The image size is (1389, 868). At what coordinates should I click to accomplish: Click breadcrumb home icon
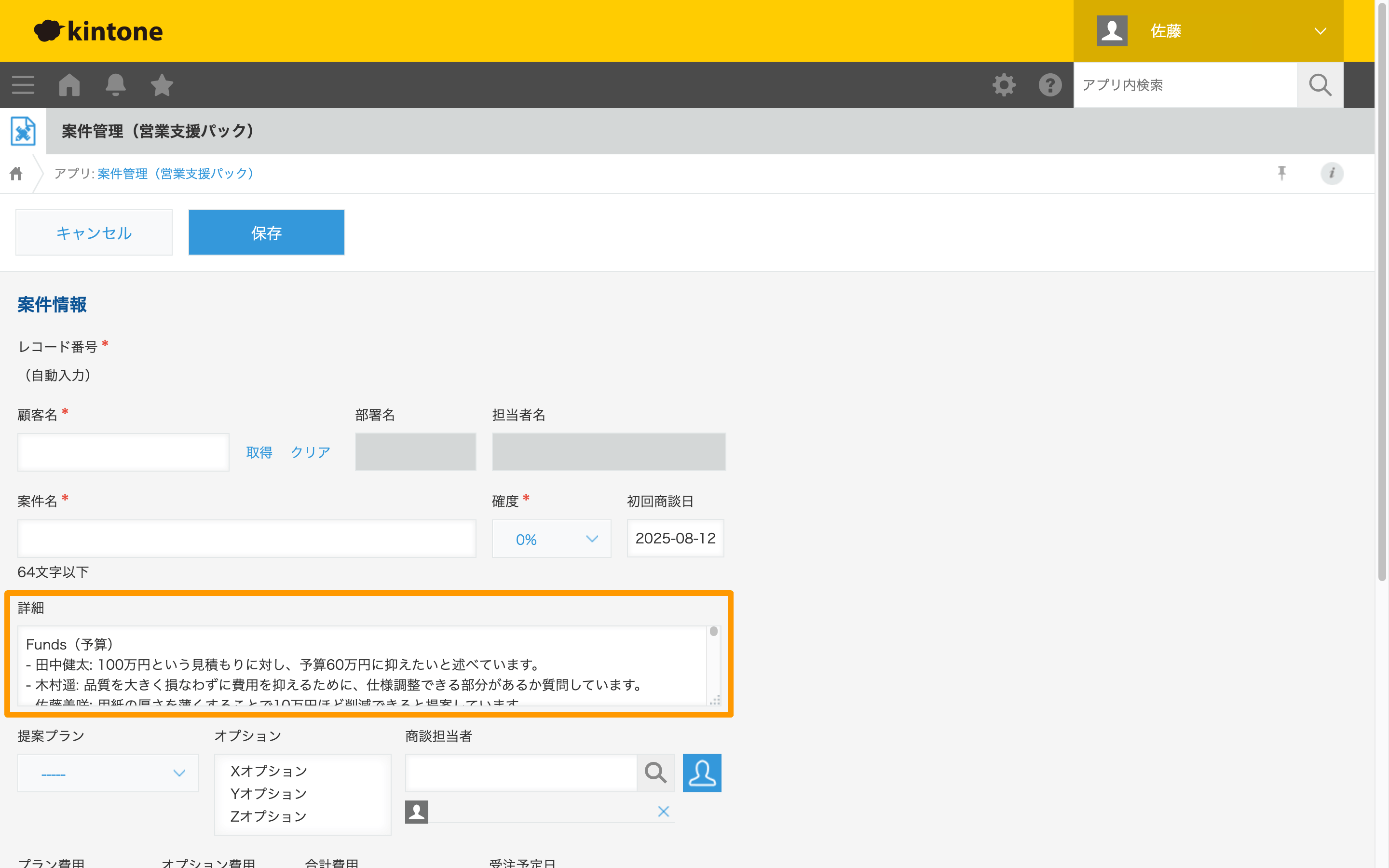(x=16, y=174)
